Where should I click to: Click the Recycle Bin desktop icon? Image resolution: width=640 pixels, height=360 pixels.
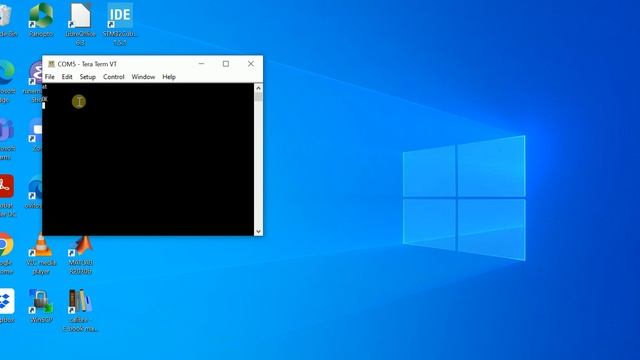point(7,20)
